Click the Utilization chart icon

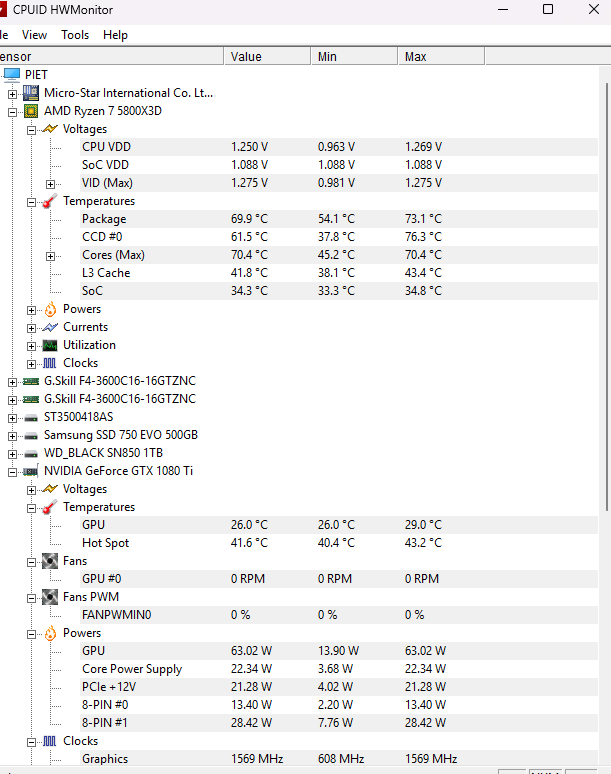[x=50, y=345]
